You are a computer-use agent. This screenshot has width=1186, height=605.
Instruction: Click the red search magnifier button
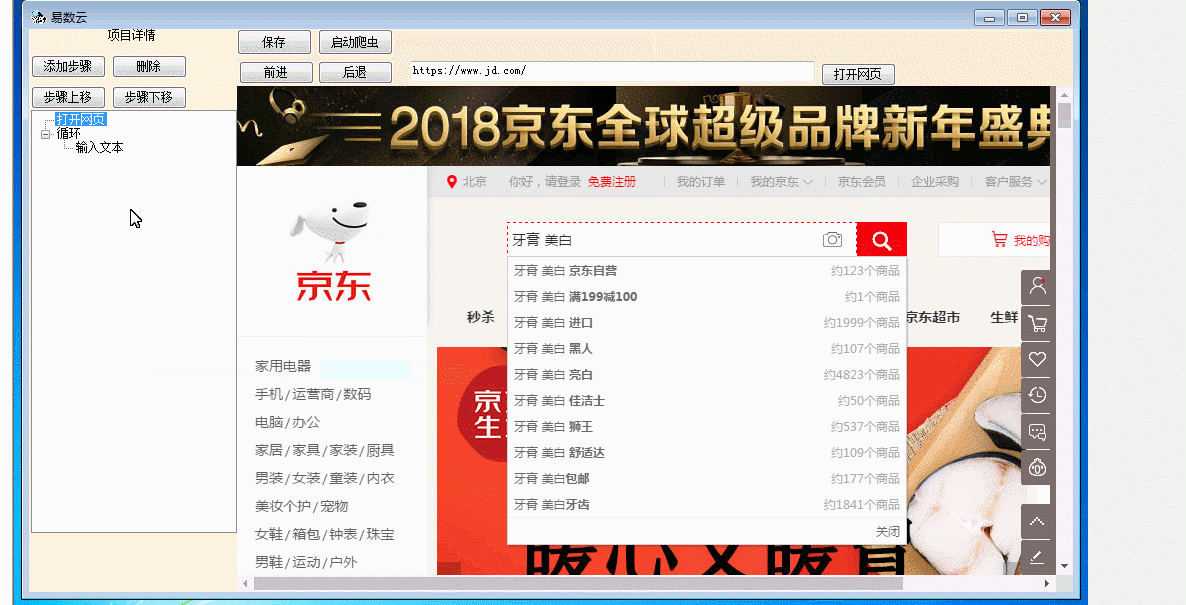tap(881, 240)
